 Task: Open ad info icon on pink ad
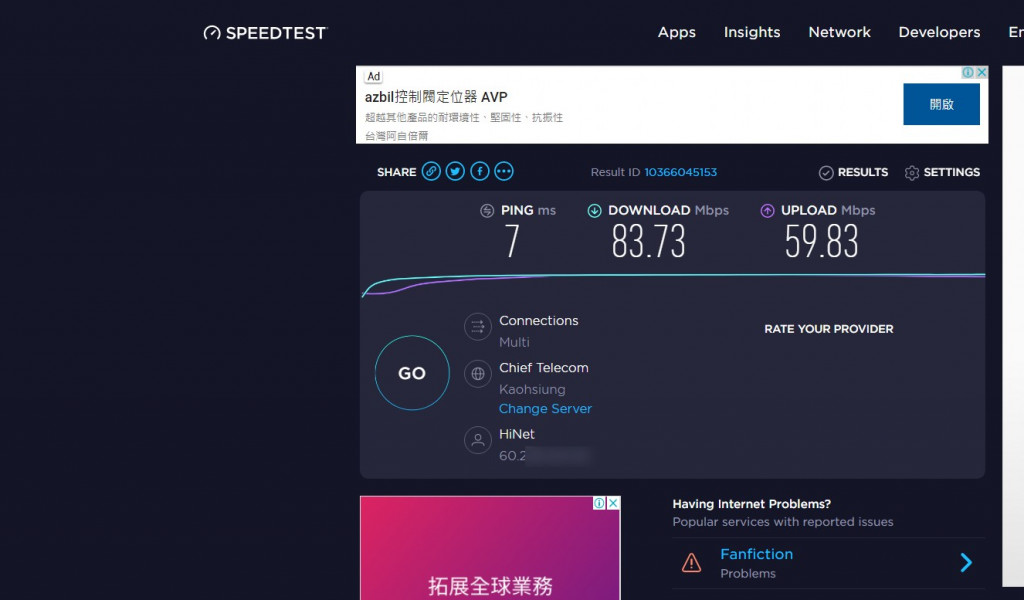coord(599,503)
